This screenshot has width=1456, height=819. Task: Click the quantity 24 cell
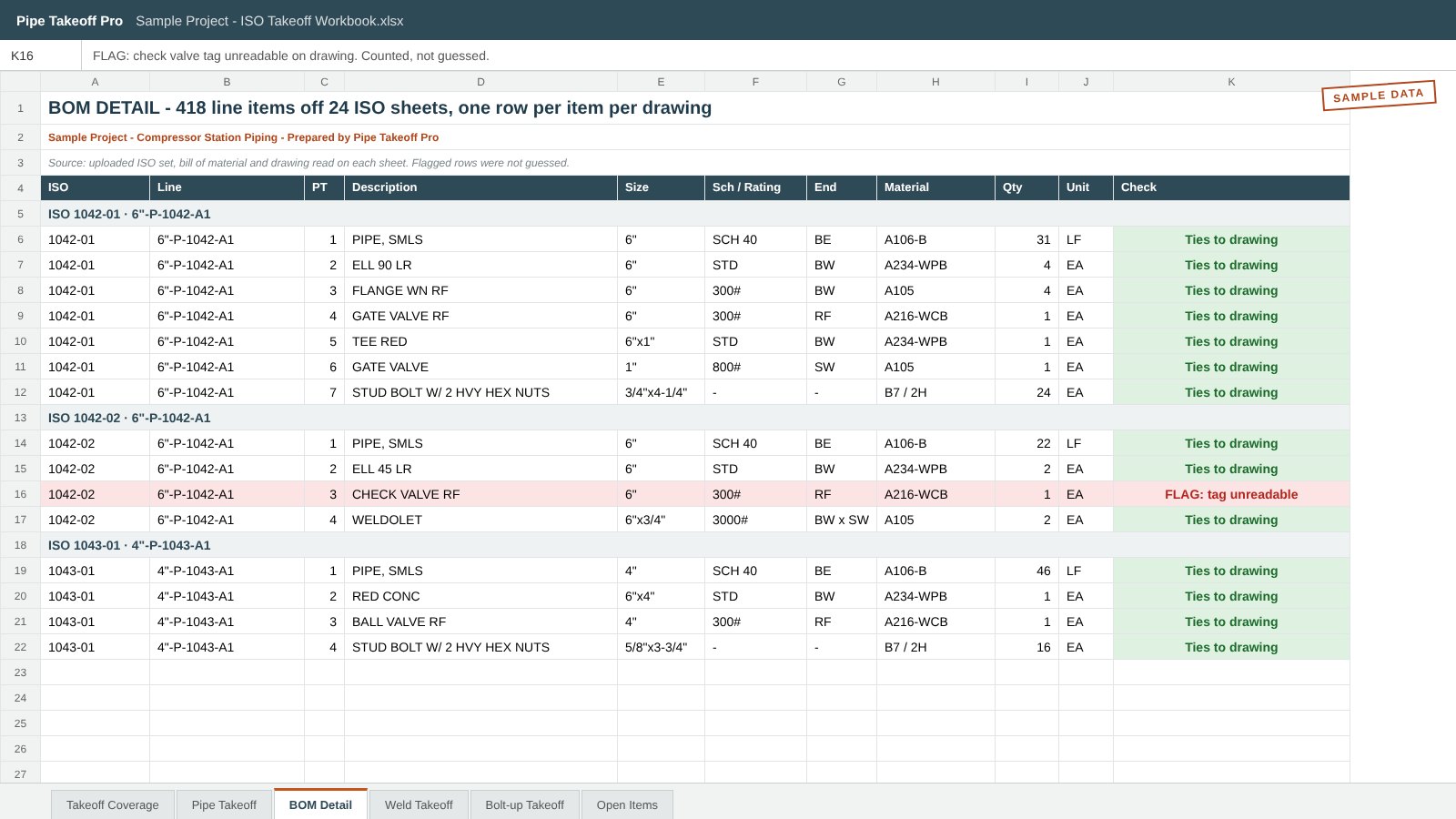point(1026,392)
